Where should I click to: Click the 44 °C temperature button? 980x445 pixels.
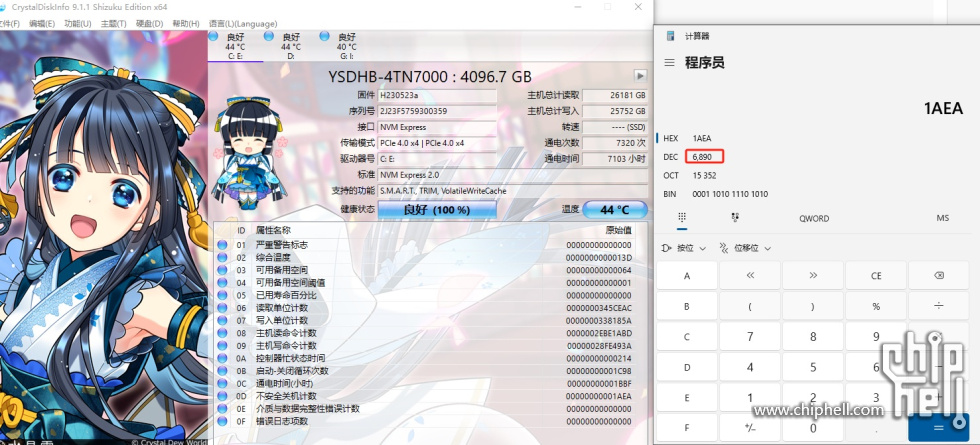[615, 210]
